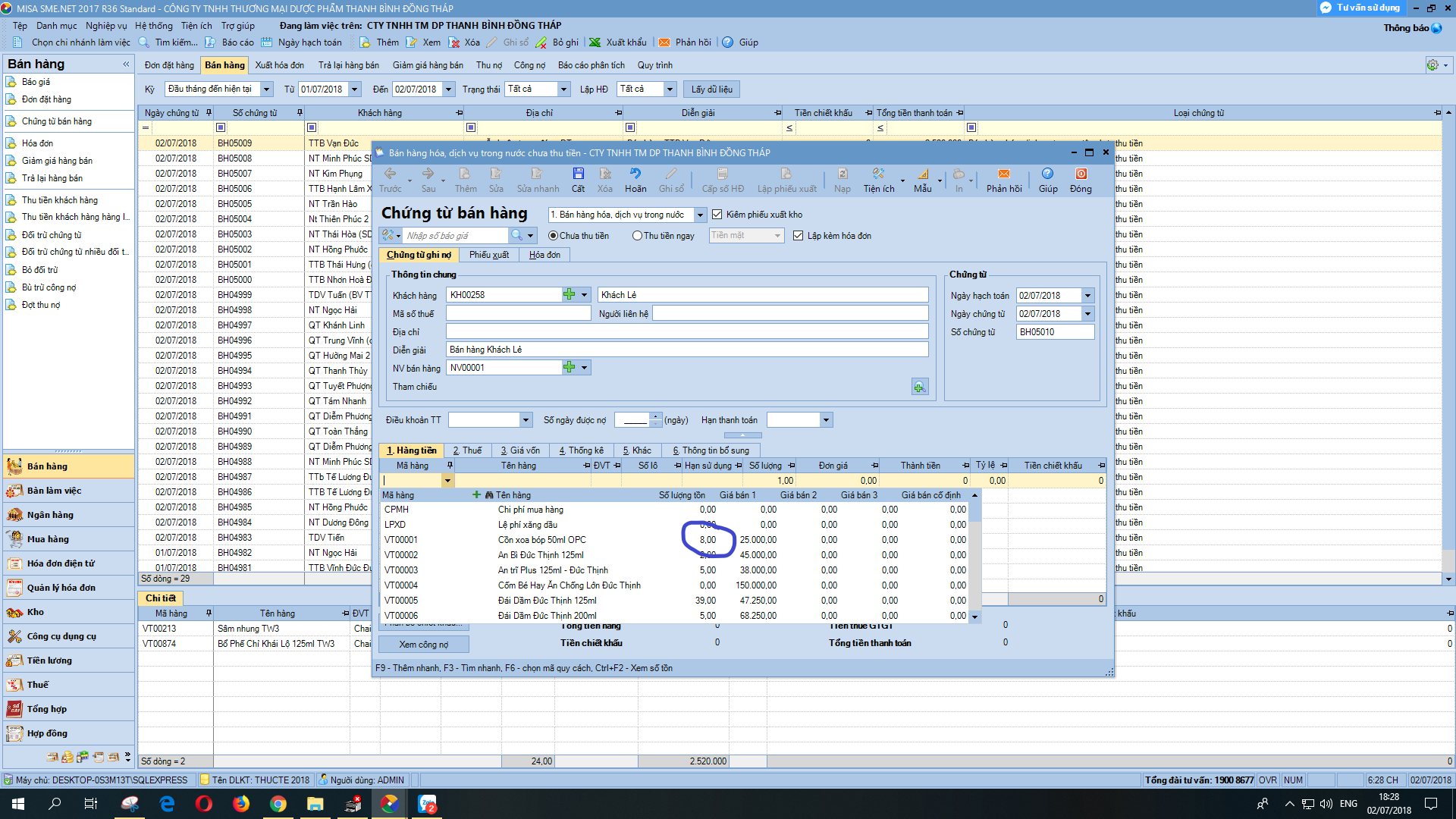Switch to Phiếu xuất tab in dialog
1456x819 pixels.
pos(489,255)
